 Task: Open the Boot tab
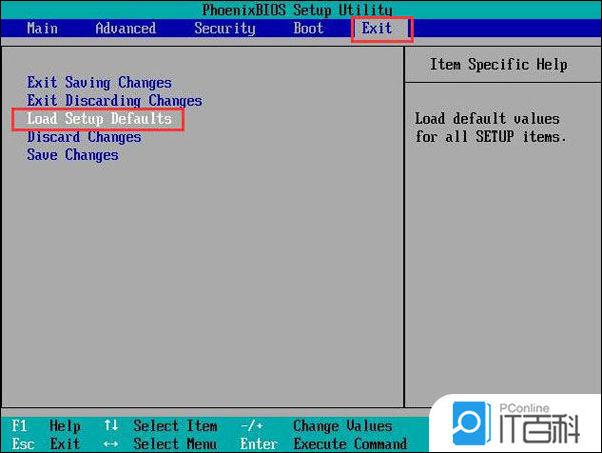point(308,28)
